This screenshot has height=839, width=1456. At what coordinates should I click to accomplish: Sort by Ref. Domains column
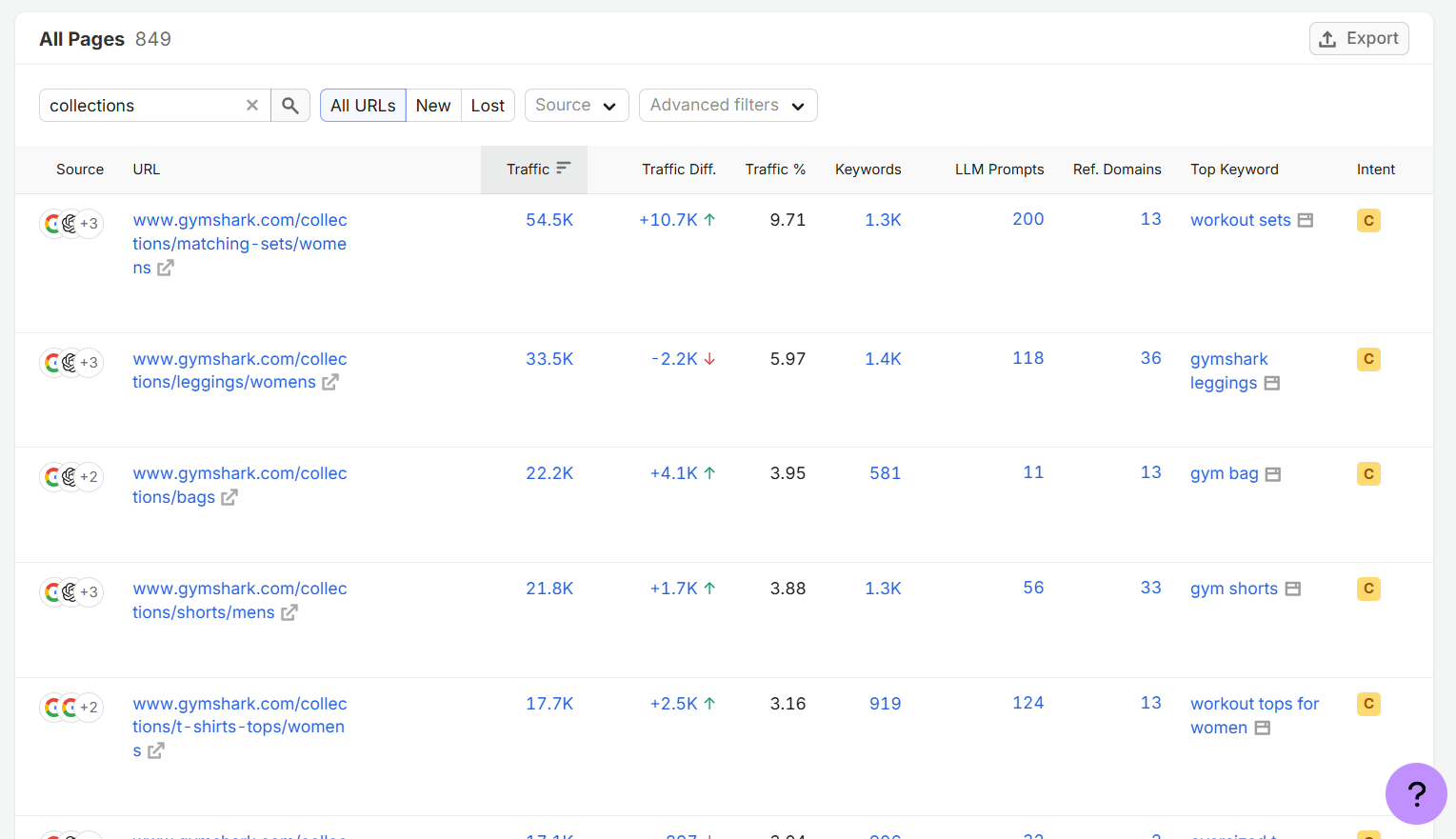[1117, 170]
